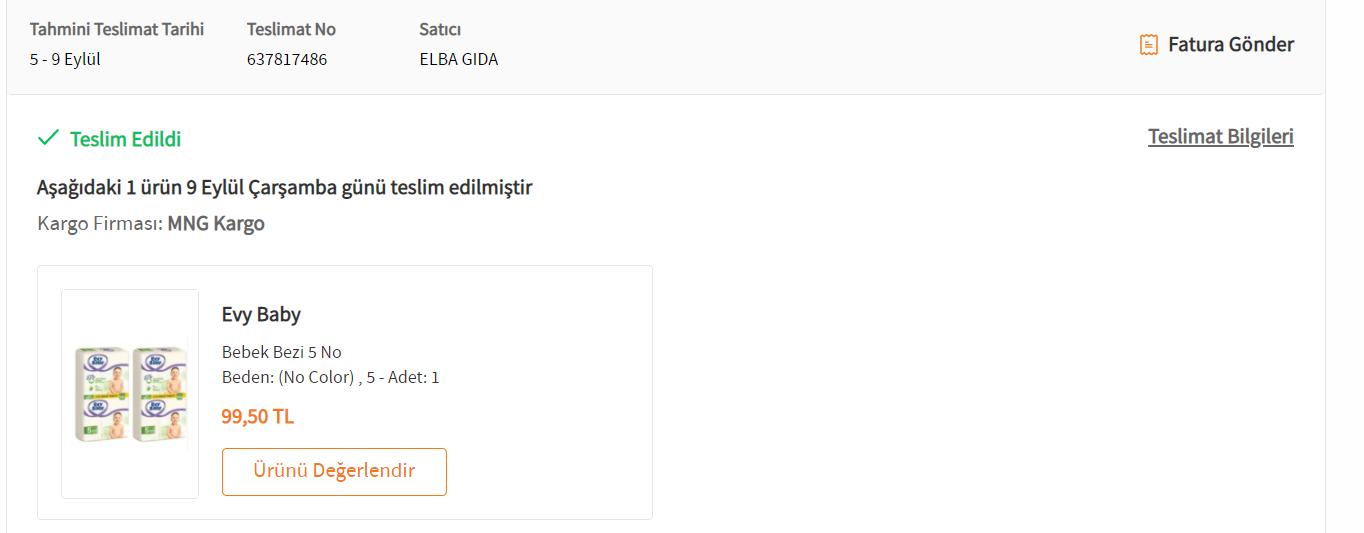Click the 5 - 9 Eylül delivery date
Image resolution: width=1364 pixels, height=533 pixels.
click(x=65, y=59)
